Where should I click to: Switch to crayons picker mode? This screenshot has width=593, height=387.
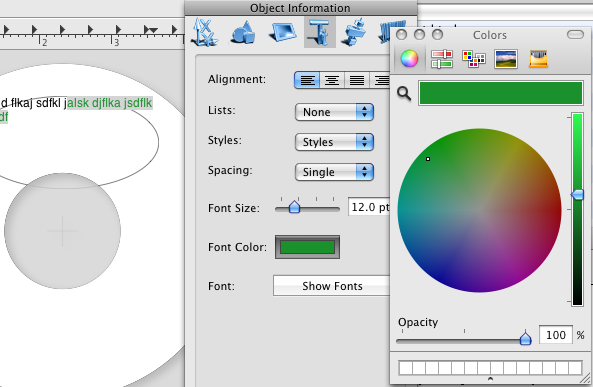pos(538,59)
